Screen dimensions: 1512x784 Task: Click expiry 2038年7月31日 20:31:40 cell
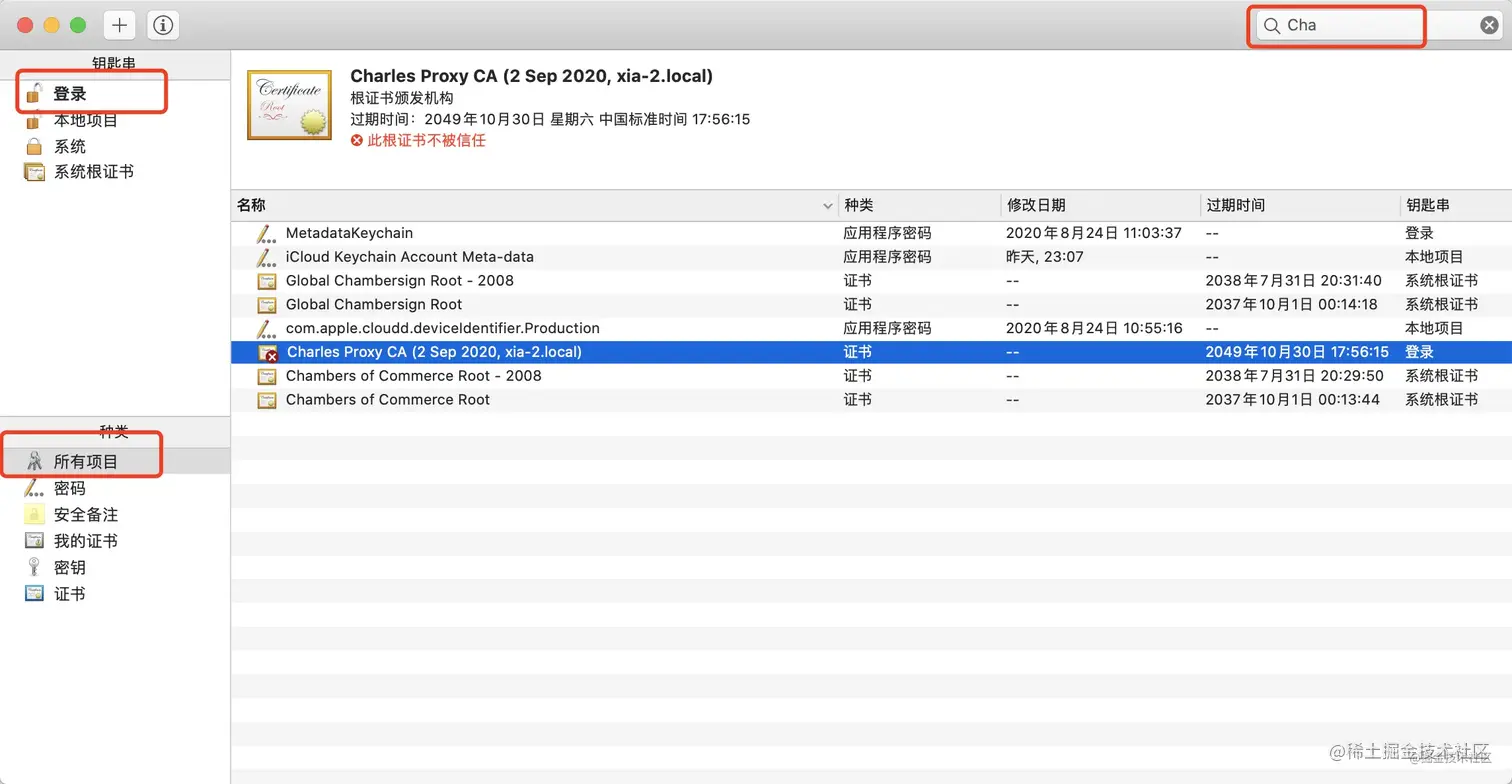point(1294,281)
